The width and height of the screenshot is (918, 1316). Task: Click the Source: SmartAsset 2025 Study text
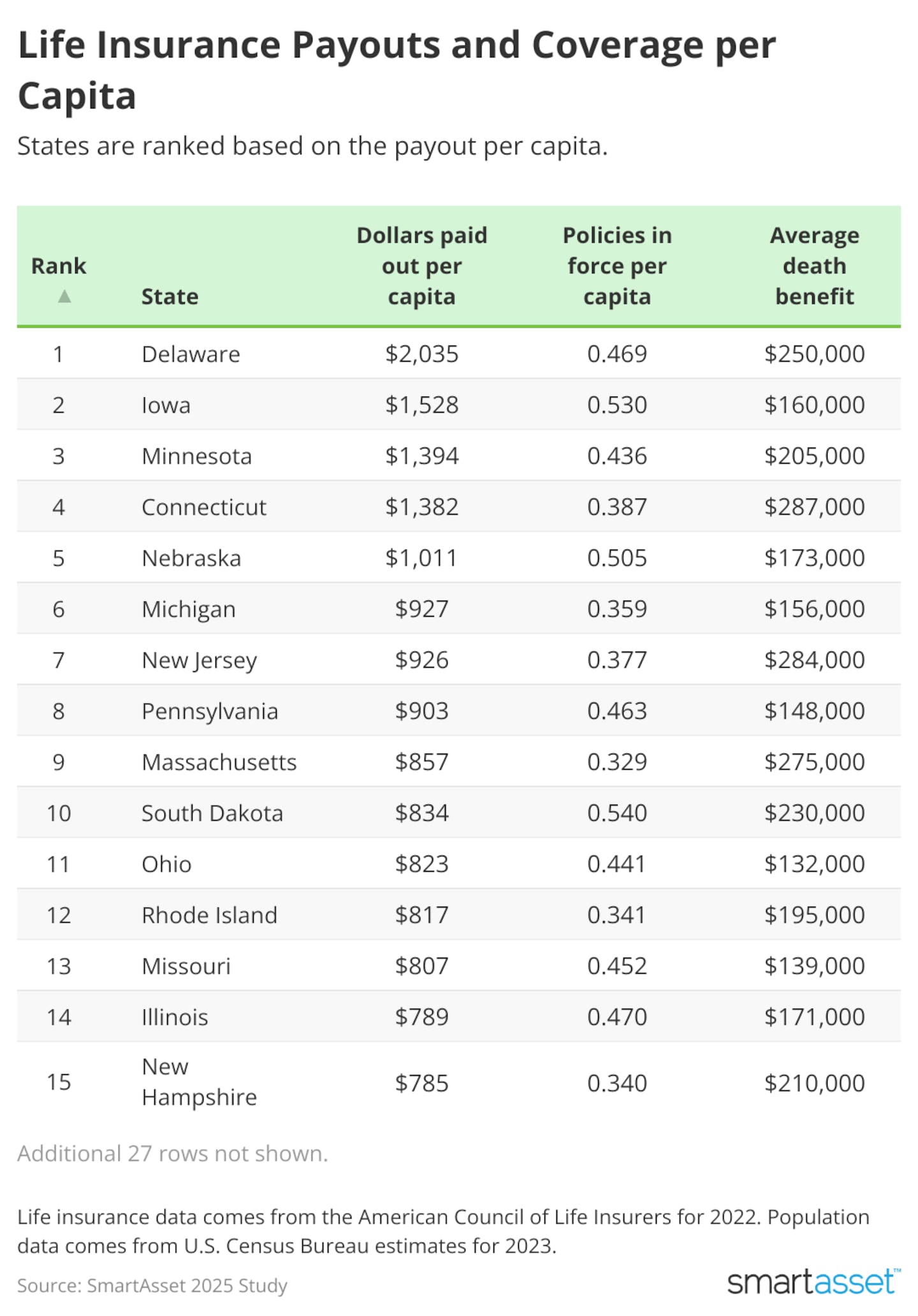click(152, 1285)
